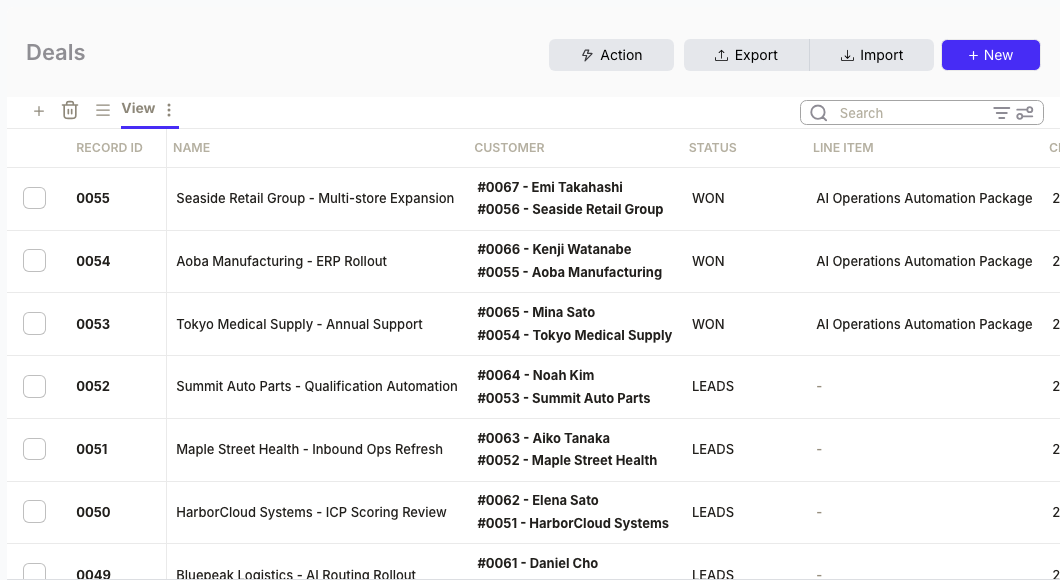Open the Action menu
The height and width of the screenshot is (580, 1060).
click(611, 55)
